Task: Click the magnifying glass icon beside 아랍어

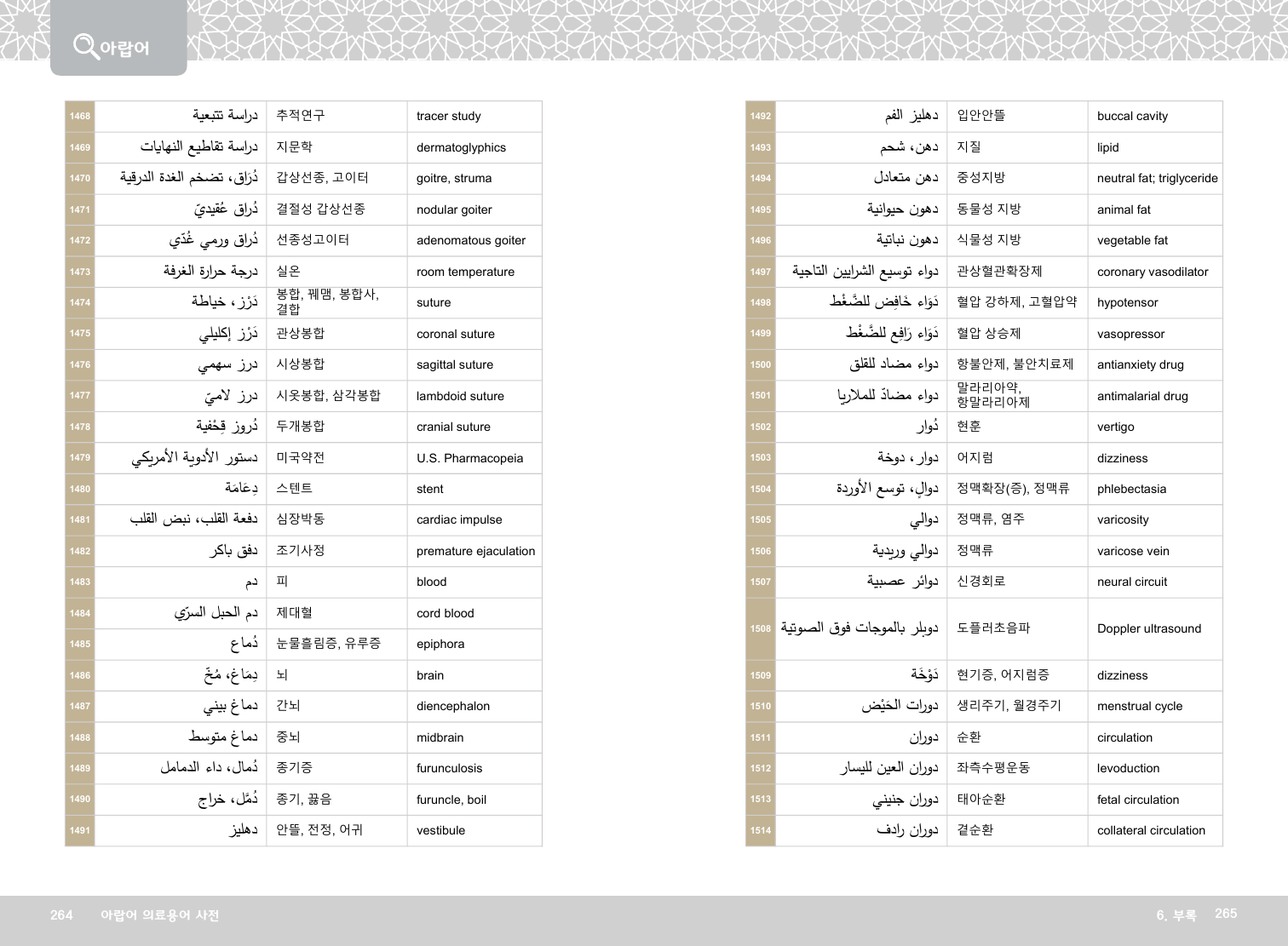Action: coord(85,45)
